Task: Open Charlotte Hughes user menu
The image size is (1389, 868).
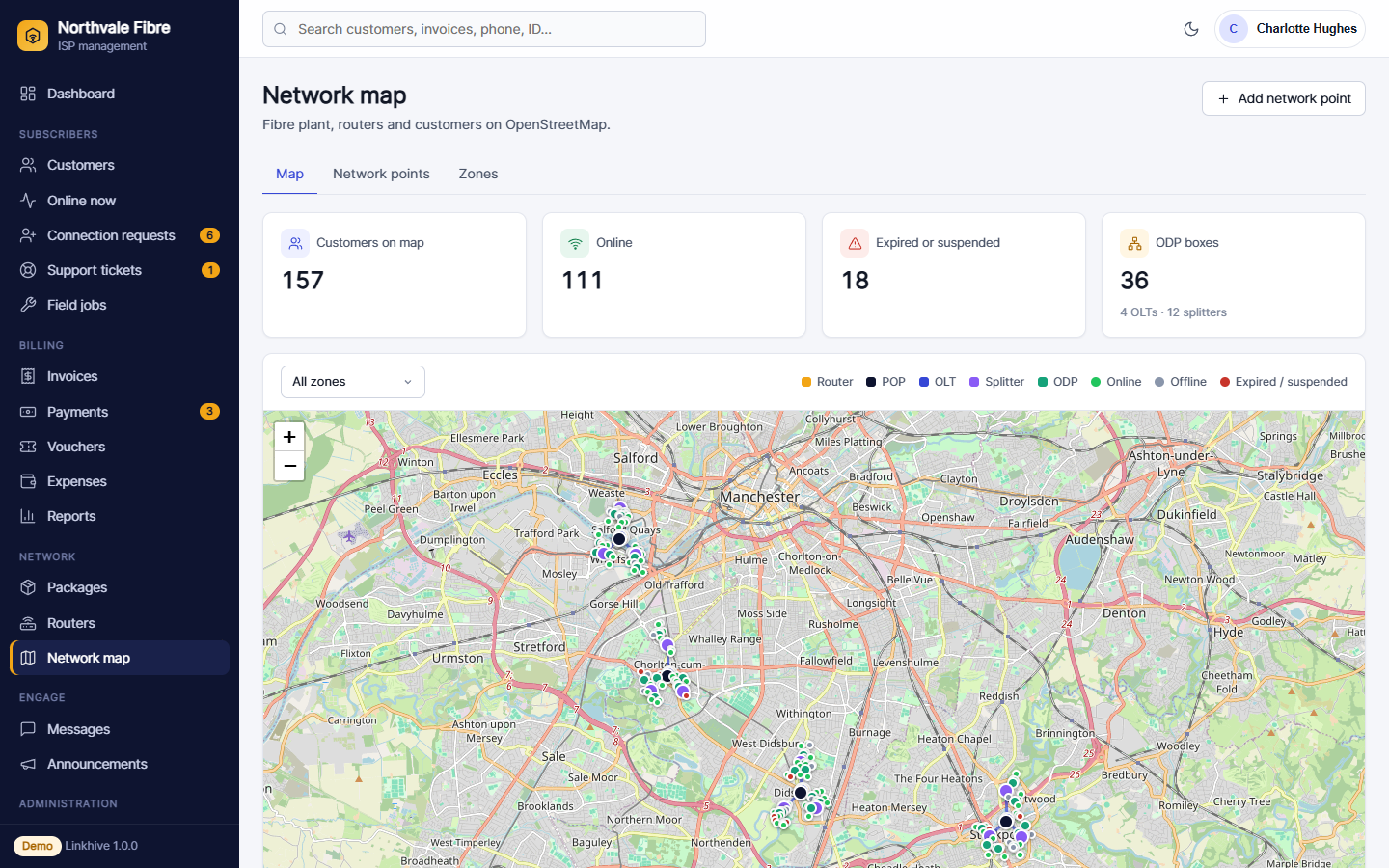Action: tap(1290, 29)
